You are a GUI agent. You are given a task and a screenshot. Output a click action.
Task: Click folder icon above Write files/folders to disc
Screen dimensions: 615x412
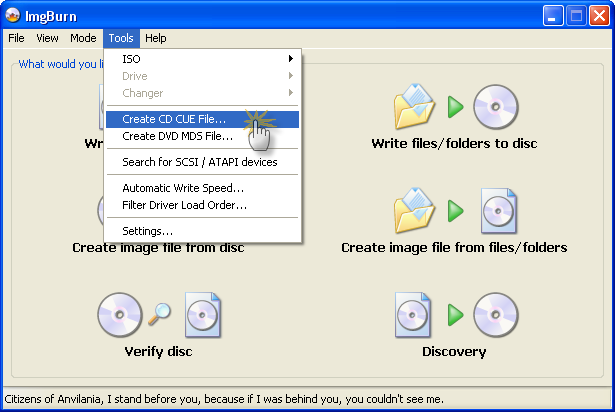415,106
